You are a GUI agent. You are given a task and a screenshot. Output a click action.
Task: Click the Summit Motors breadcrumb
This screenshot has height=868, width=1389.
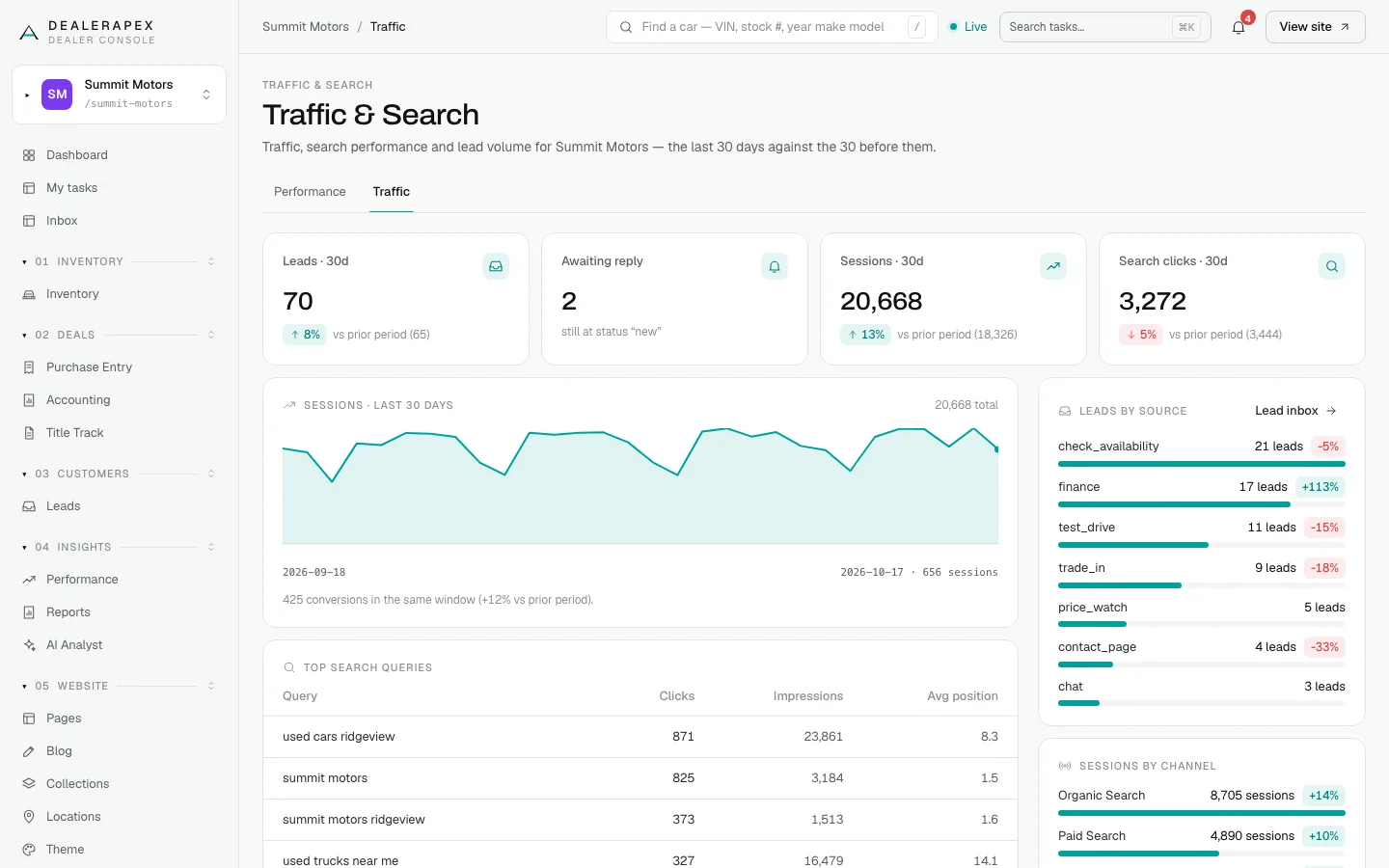[x=306, y=27]
